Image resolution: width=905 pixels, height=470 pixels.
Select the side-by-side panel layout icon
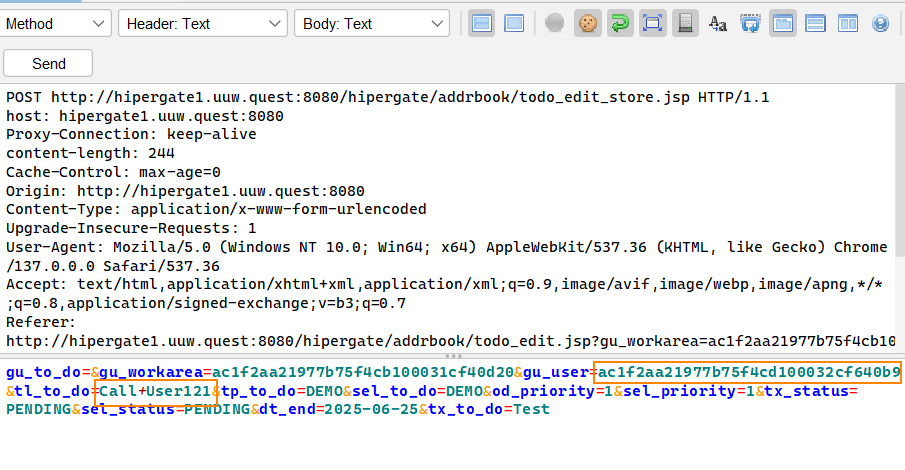(847, 23)
